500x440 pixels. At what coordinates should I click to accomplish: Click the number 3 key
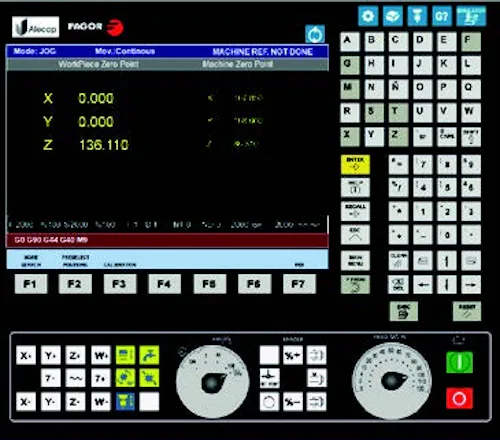coord(471,211)
